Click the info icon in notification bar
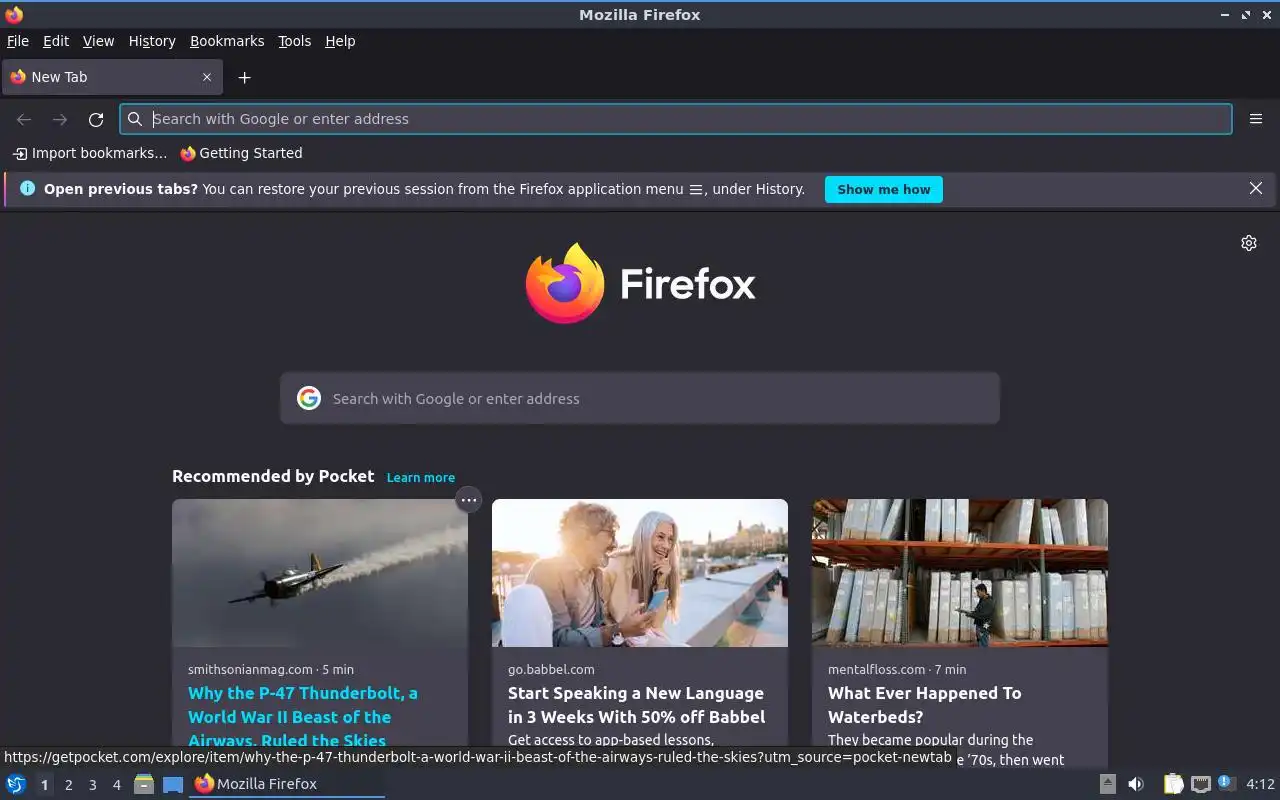 [x=27, y=188]
